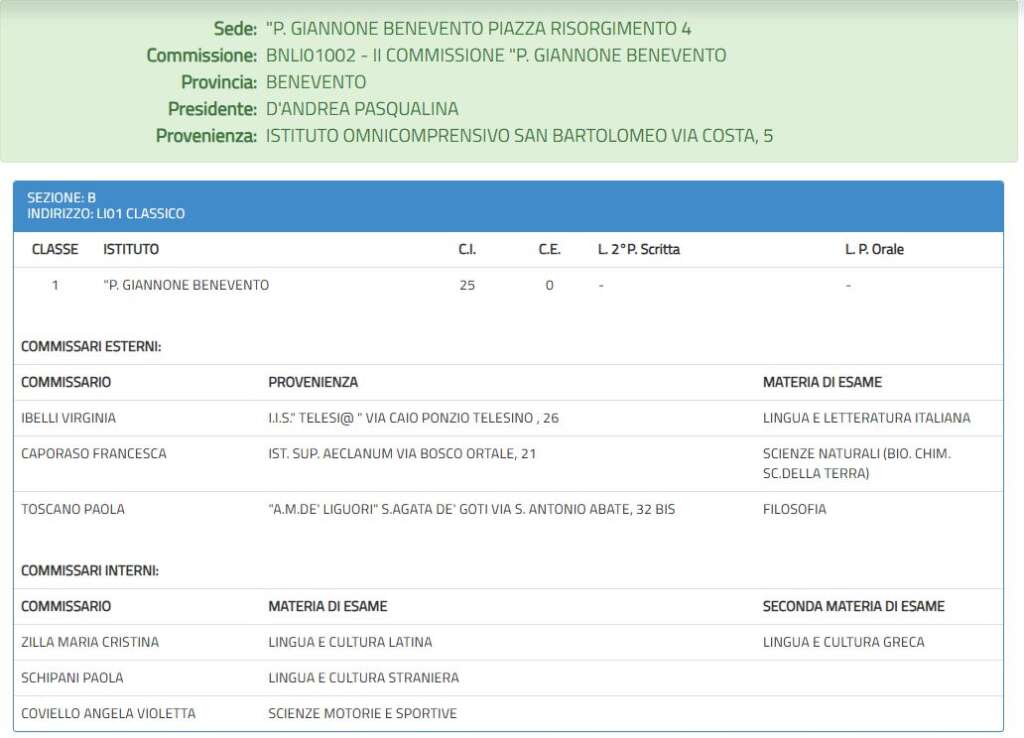This screenshot has width=1024, height=738.
Task: Select commissioner IBELLI VIRGINIA
Action: point(69,418)
